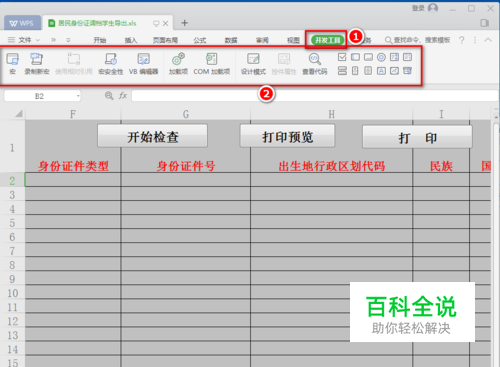Click the Select All corner triangle

point(19,114)
